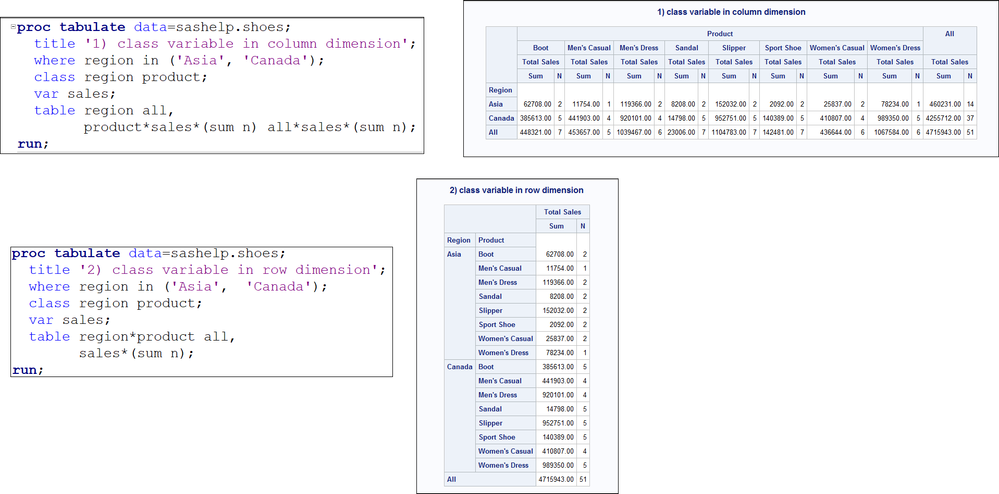Viewport: 999px width, 494px height.
Task: Click the 'Women's Dress' column header in first table
Action: [x=895, y=47]
